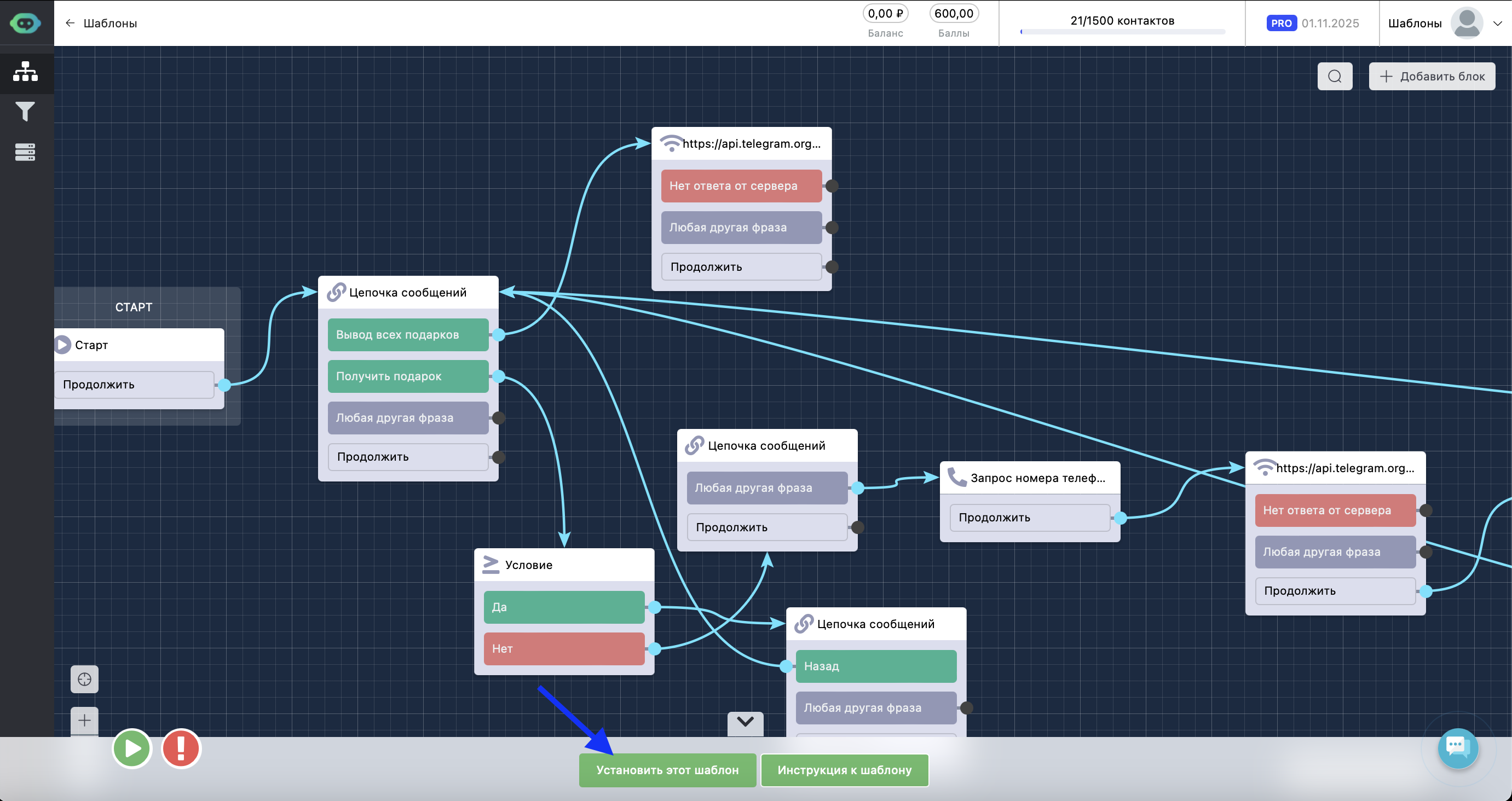This screenshot has width=1512, height=801.
Task: Click the robot logo icon
Action: point(25,24)
